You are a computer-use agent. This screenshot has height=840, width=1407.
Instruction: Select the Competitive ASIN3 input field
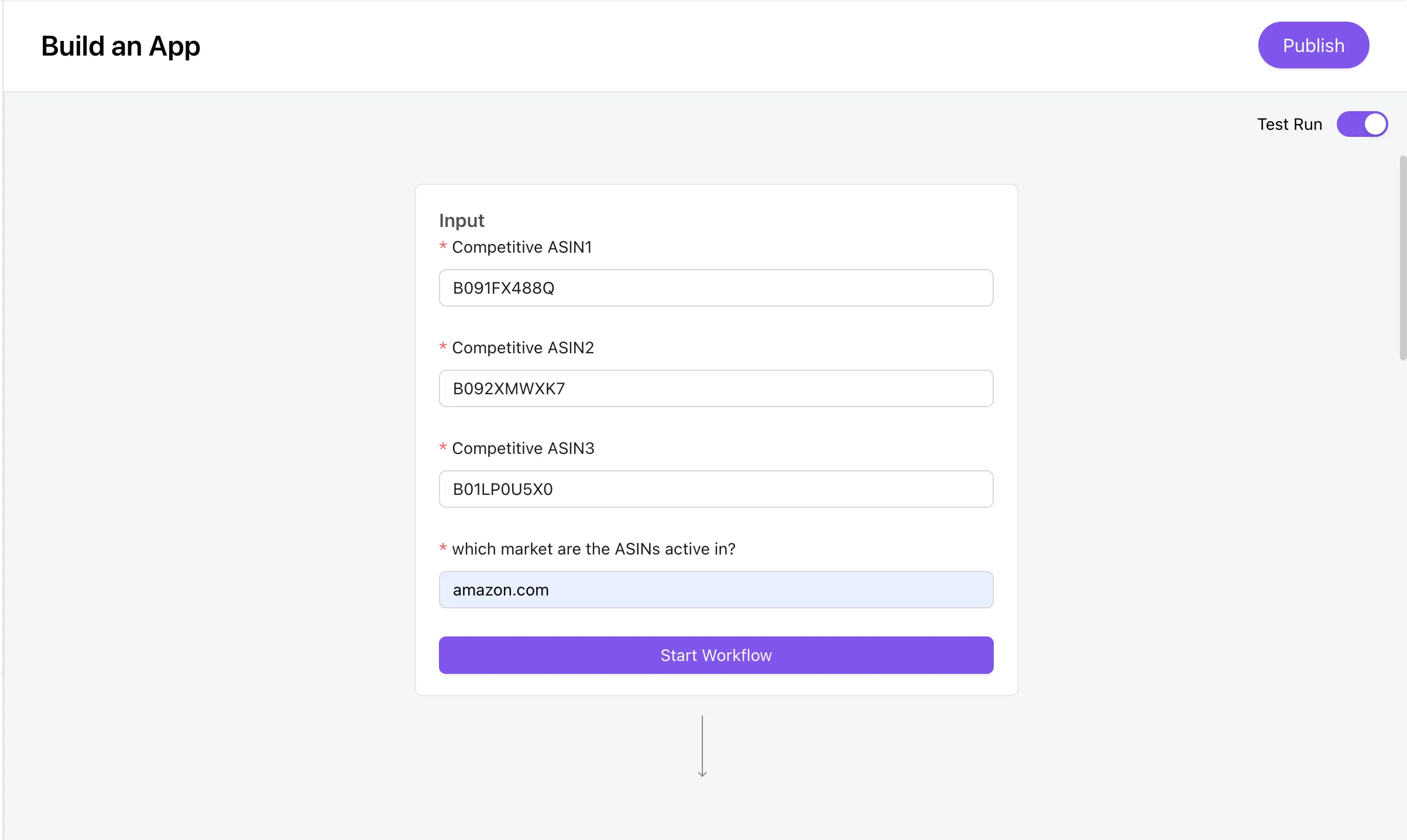coord(715,489)
